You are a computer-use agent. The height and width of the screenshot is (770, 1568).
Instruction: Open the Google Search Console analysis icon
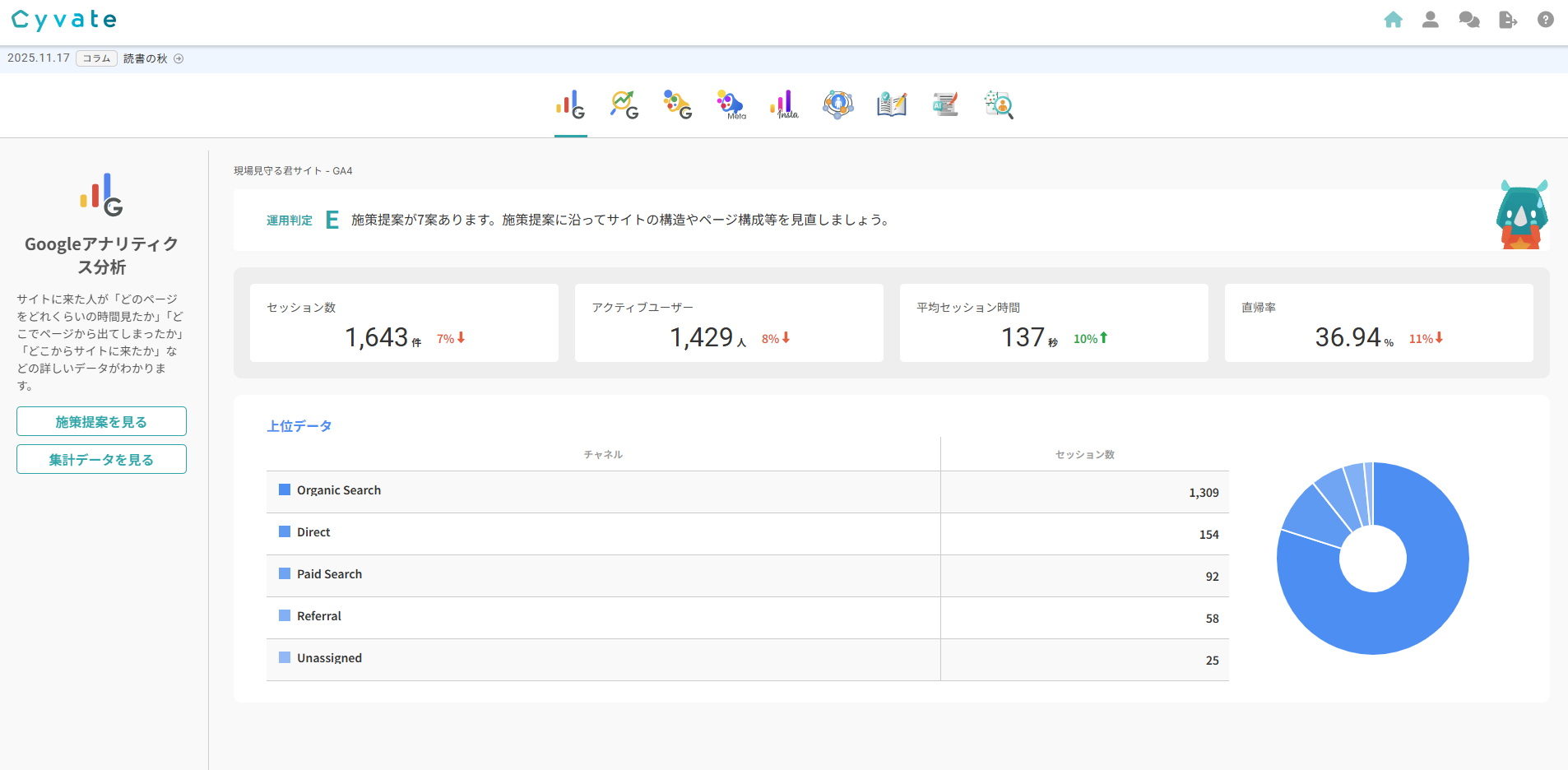coord(624,104)
